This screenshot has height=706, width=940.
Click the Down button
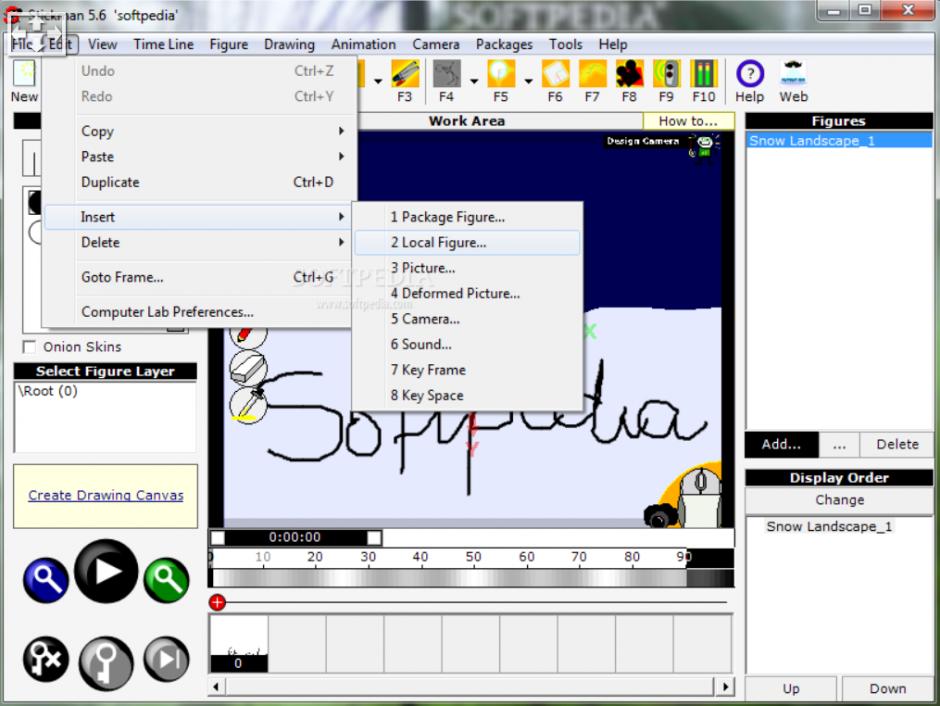[x=888, y=689]
